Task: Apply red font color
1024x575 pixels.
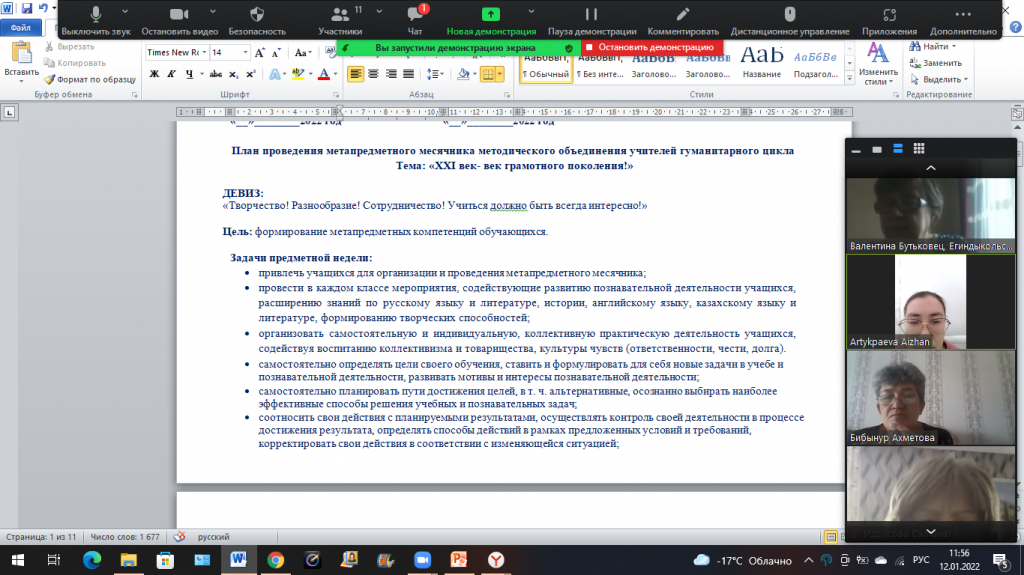Action: 323,74
